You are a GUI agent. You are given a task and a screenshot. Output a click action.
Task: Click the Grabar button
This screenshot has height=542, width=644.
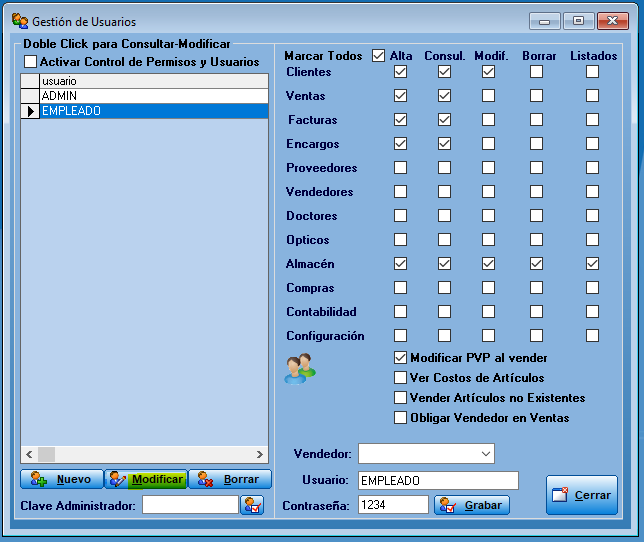[x=472, y=505]
